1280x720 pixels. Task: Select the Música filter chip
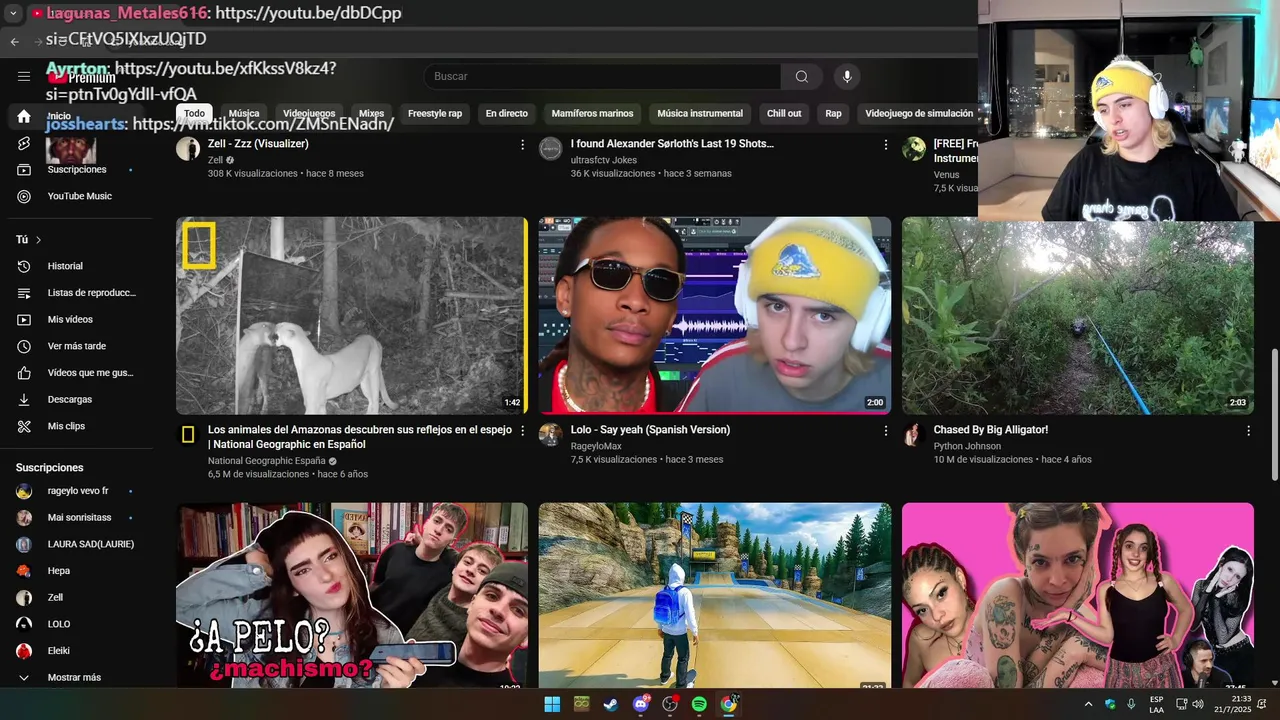tap(243, 113)
